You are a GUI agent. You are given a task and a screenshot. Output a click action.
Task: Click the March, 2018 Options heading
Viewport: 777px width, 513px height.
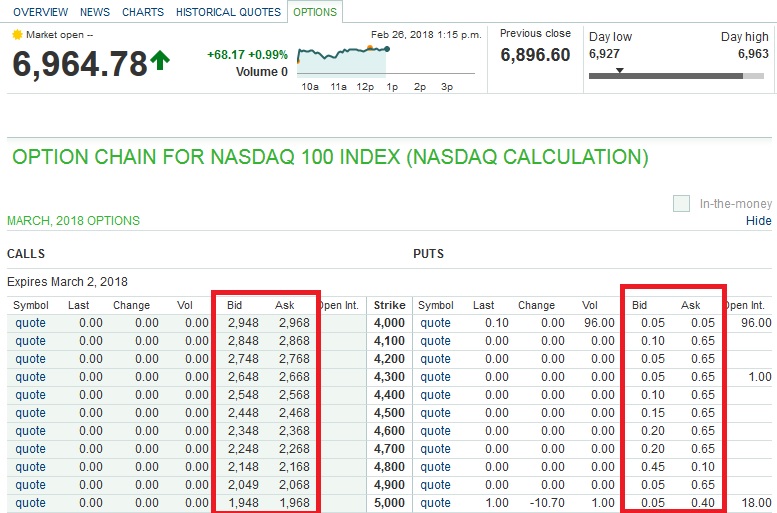point(73,220)
